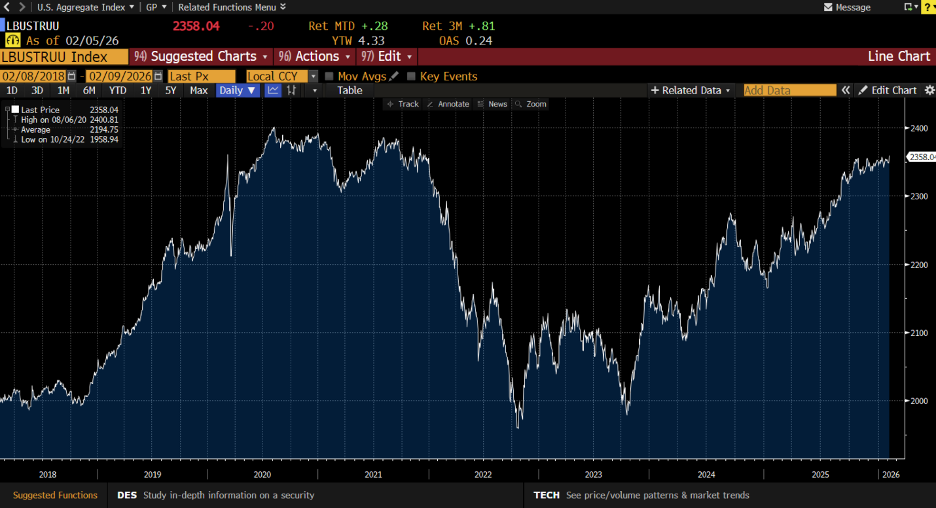Select the 1Y time range tab
Image resolution: width=936 pixels, height=508 pixels.
tap(146, 90)
